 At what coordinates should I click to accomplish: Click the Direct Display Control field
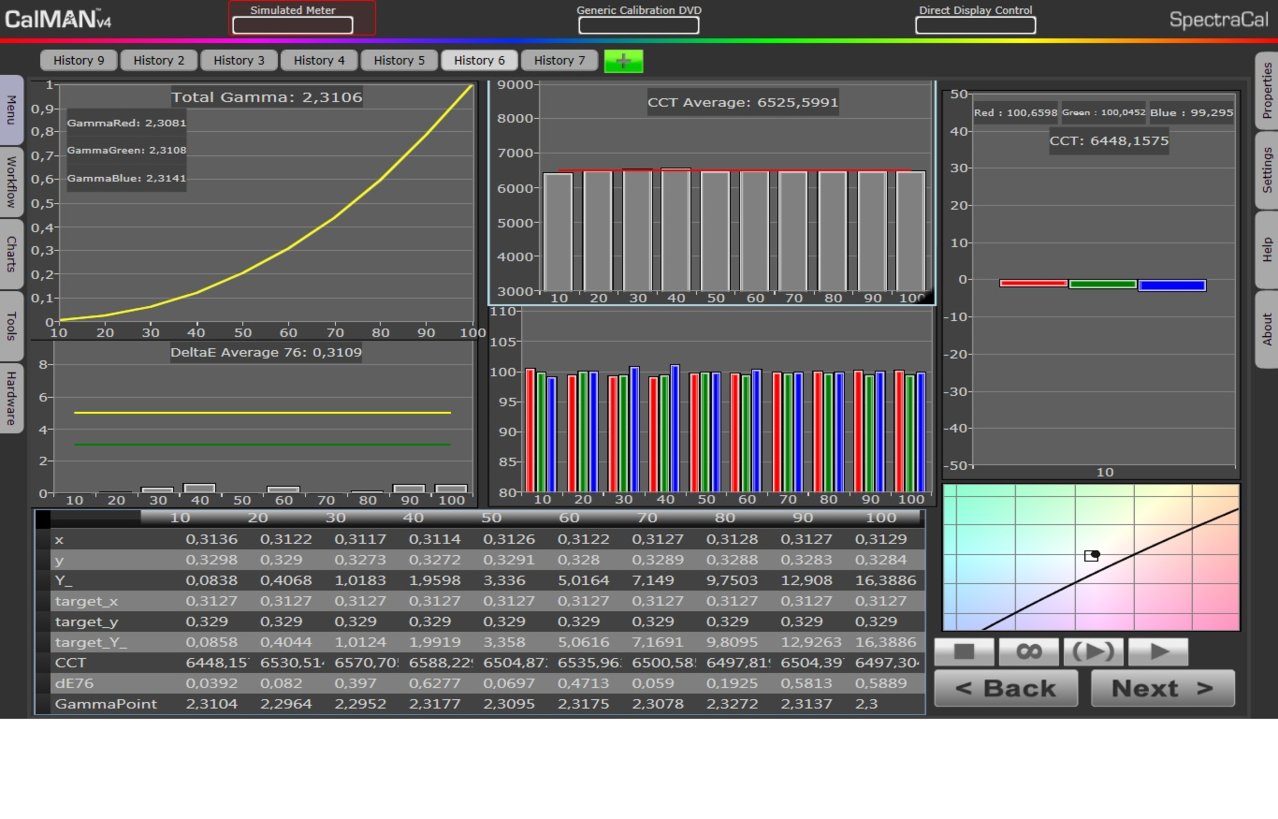point(975,25)
